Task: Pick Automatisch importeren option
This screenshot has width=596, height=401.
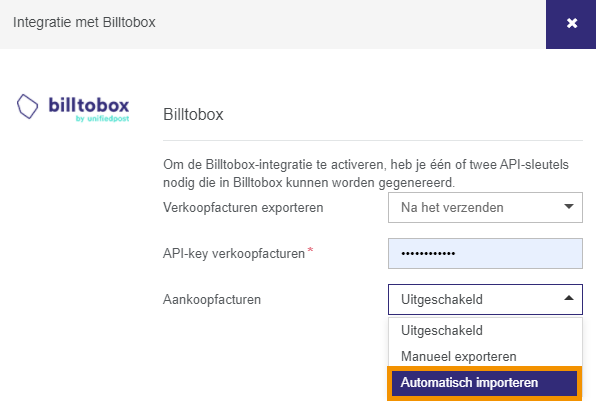Action: tap(484, 383)
